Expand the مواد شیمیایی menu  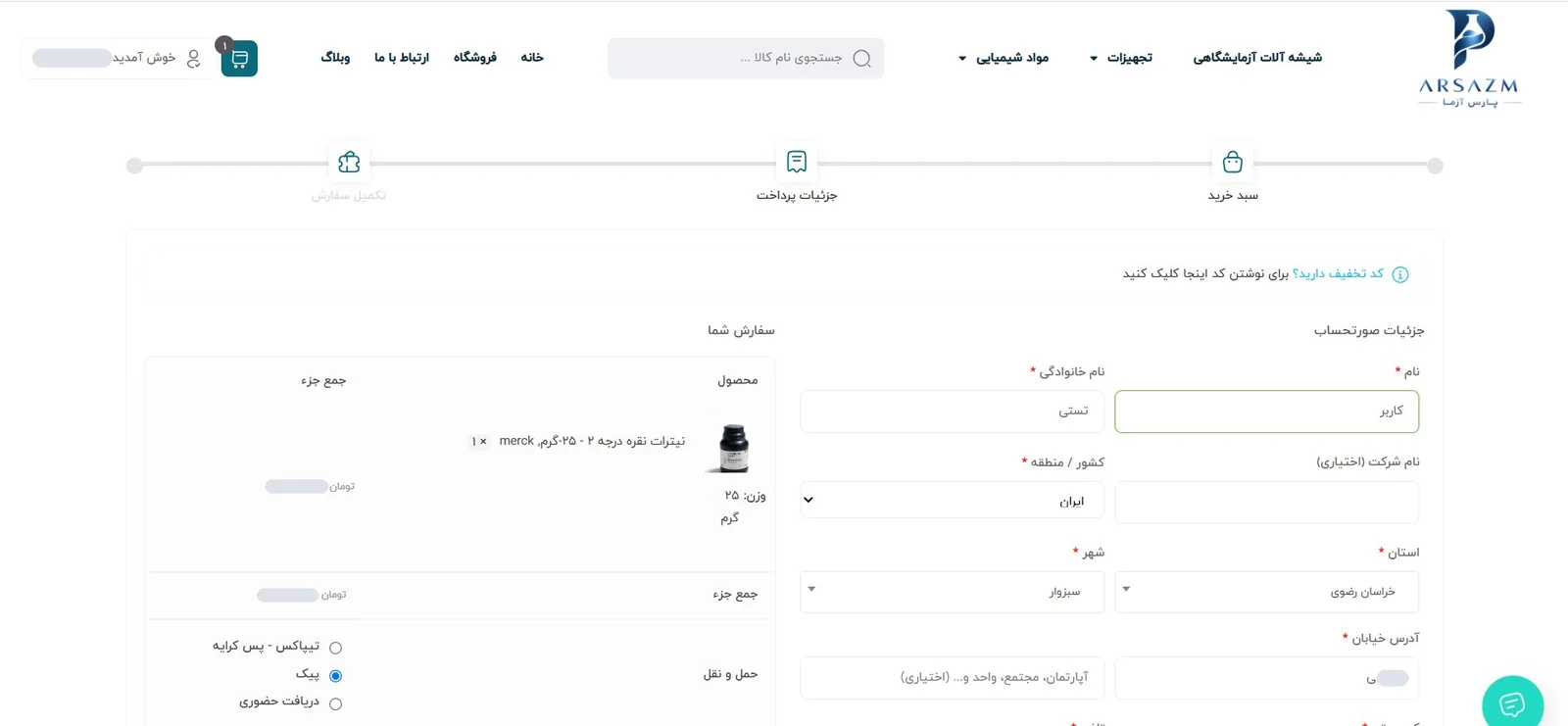(x=1004, y=58)
